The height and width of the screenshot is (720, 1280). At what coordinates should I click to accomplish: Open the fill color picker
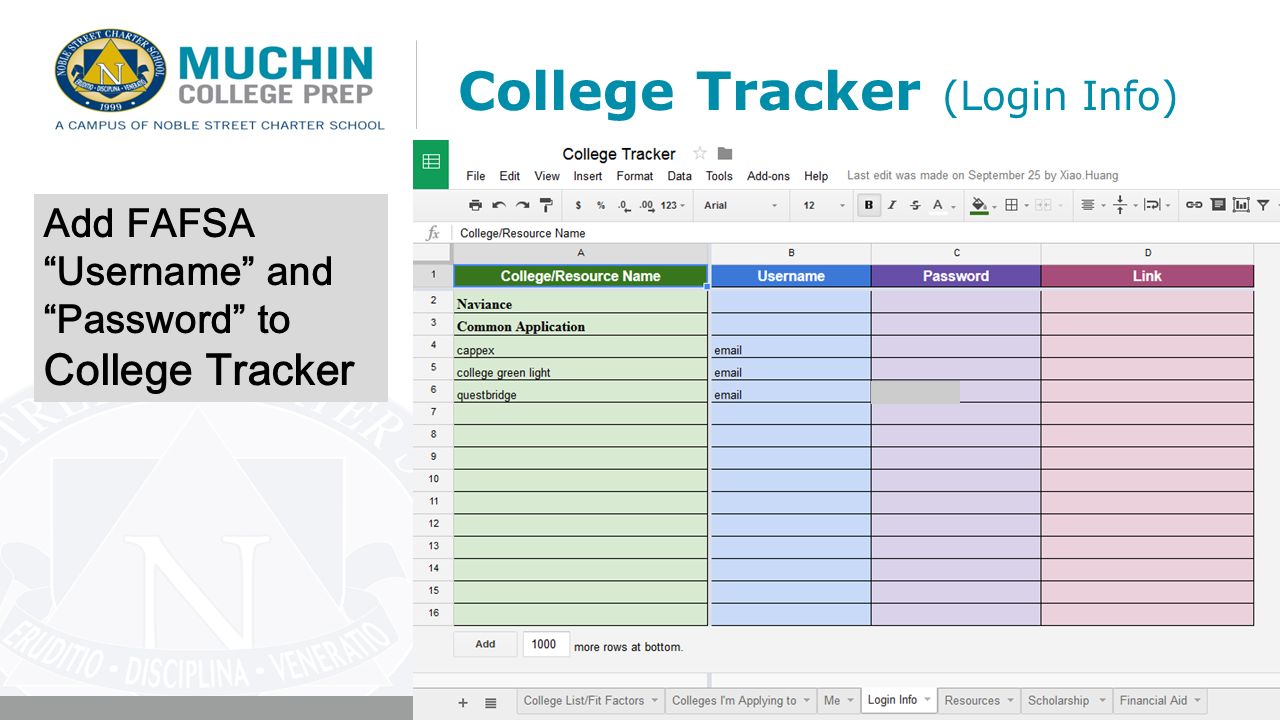coord(984,205)
